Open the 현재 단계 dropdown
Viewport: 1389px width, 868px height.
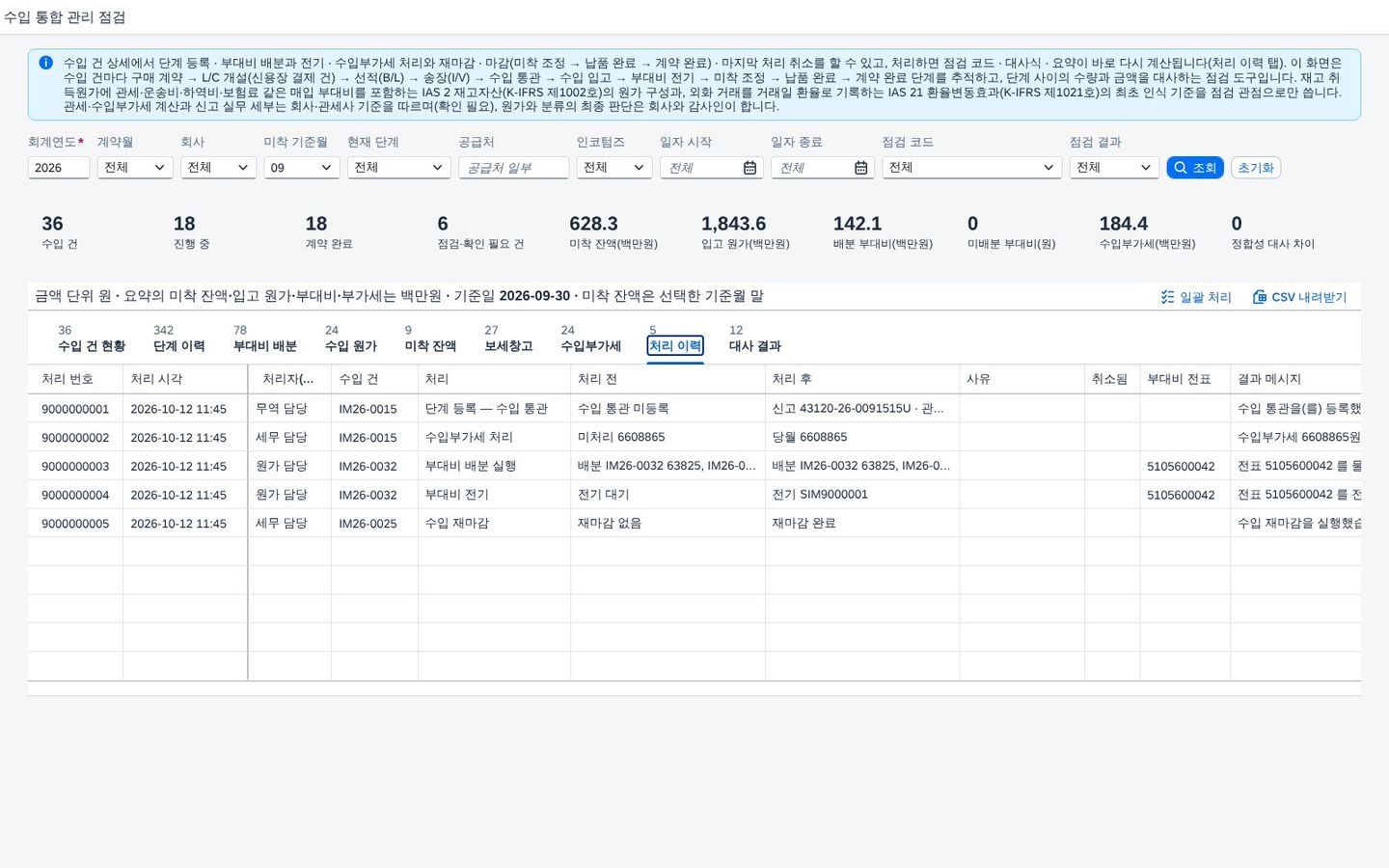(x=399, y=168)
